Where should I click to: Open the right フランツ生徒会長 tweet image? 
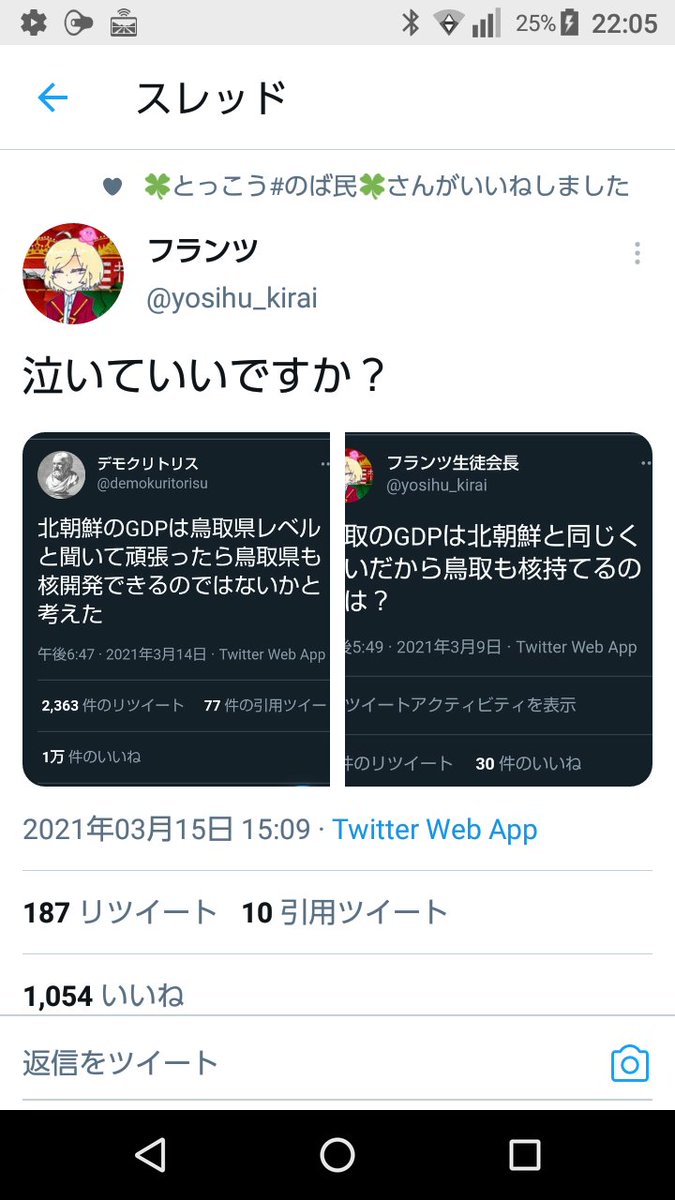pos(499,609)
